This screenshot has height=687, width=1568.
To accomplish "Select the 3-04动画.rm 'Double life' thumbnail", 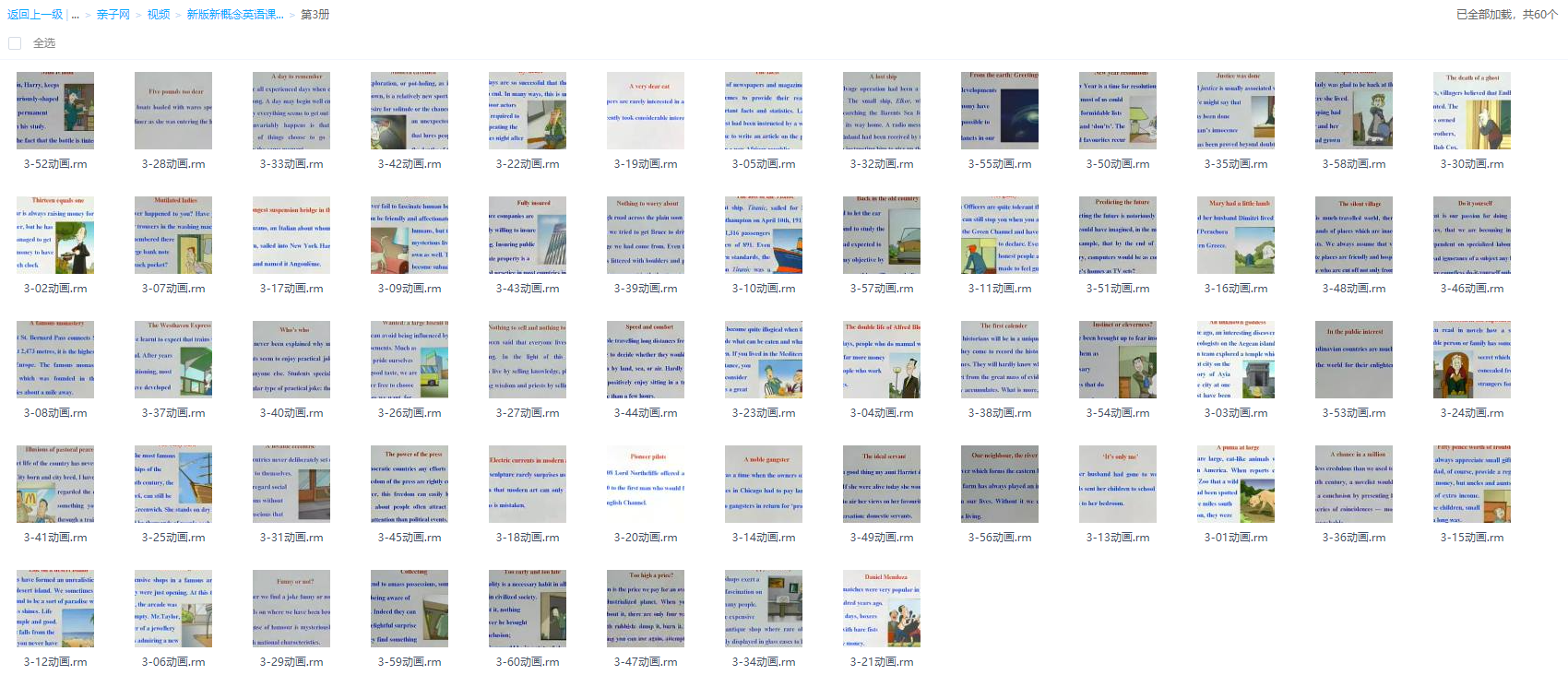I will pos(882,360).
